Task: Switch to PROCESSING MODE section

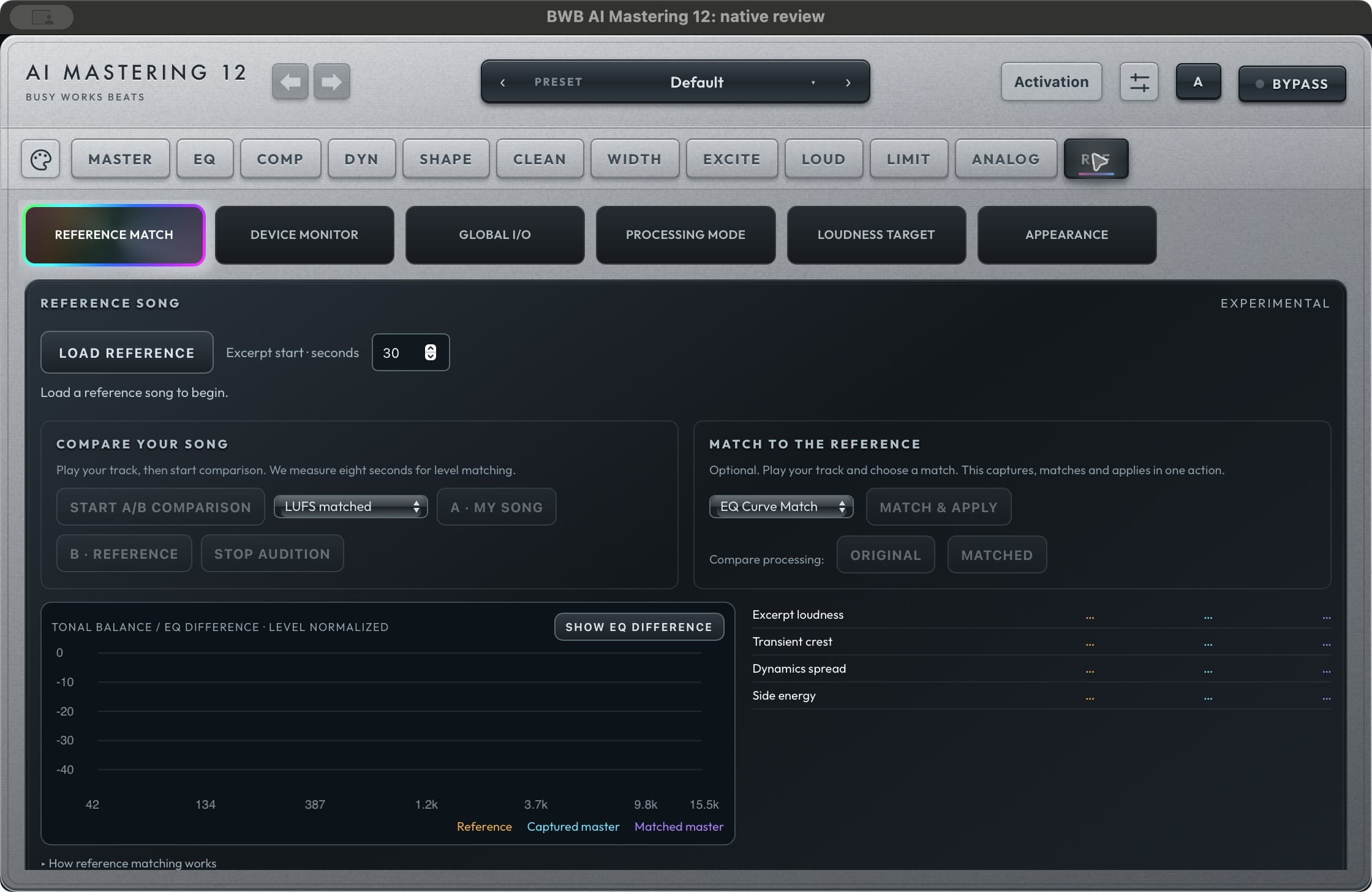Action: point(685,235)
